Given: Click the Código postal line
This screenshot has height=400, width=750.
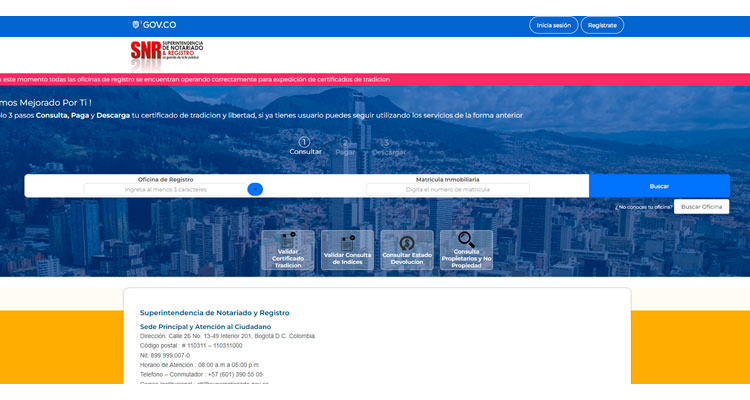Looking at the screenshot, I should [x=191, y=346].
